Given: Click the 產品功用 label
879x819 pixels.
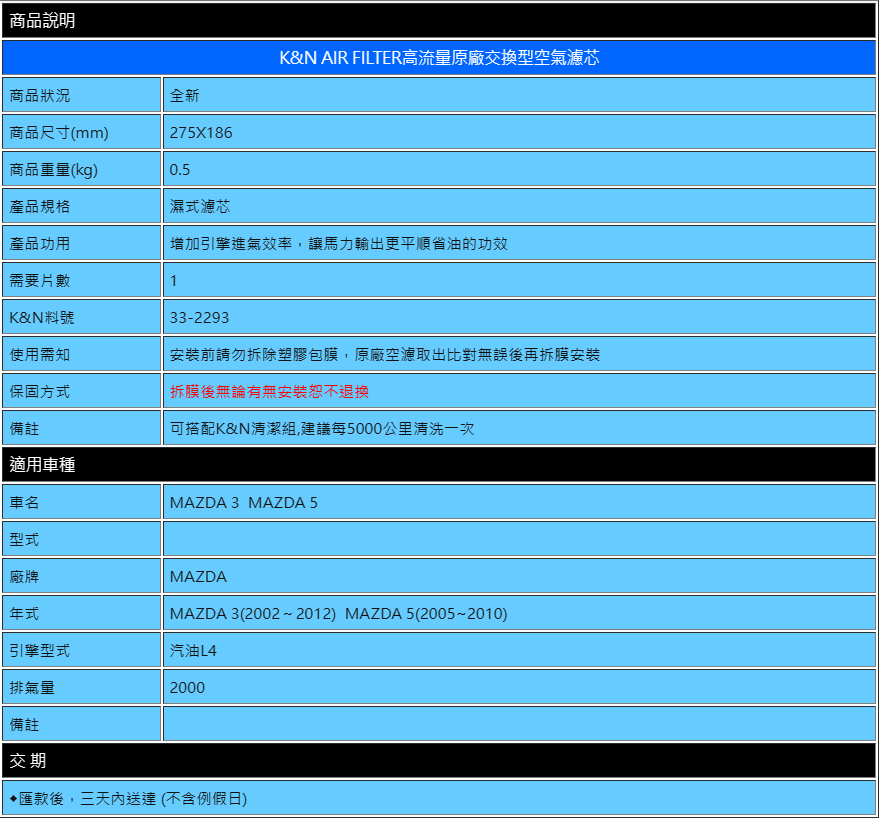Looking at the screenshot, I should click(x=40, y=244).
